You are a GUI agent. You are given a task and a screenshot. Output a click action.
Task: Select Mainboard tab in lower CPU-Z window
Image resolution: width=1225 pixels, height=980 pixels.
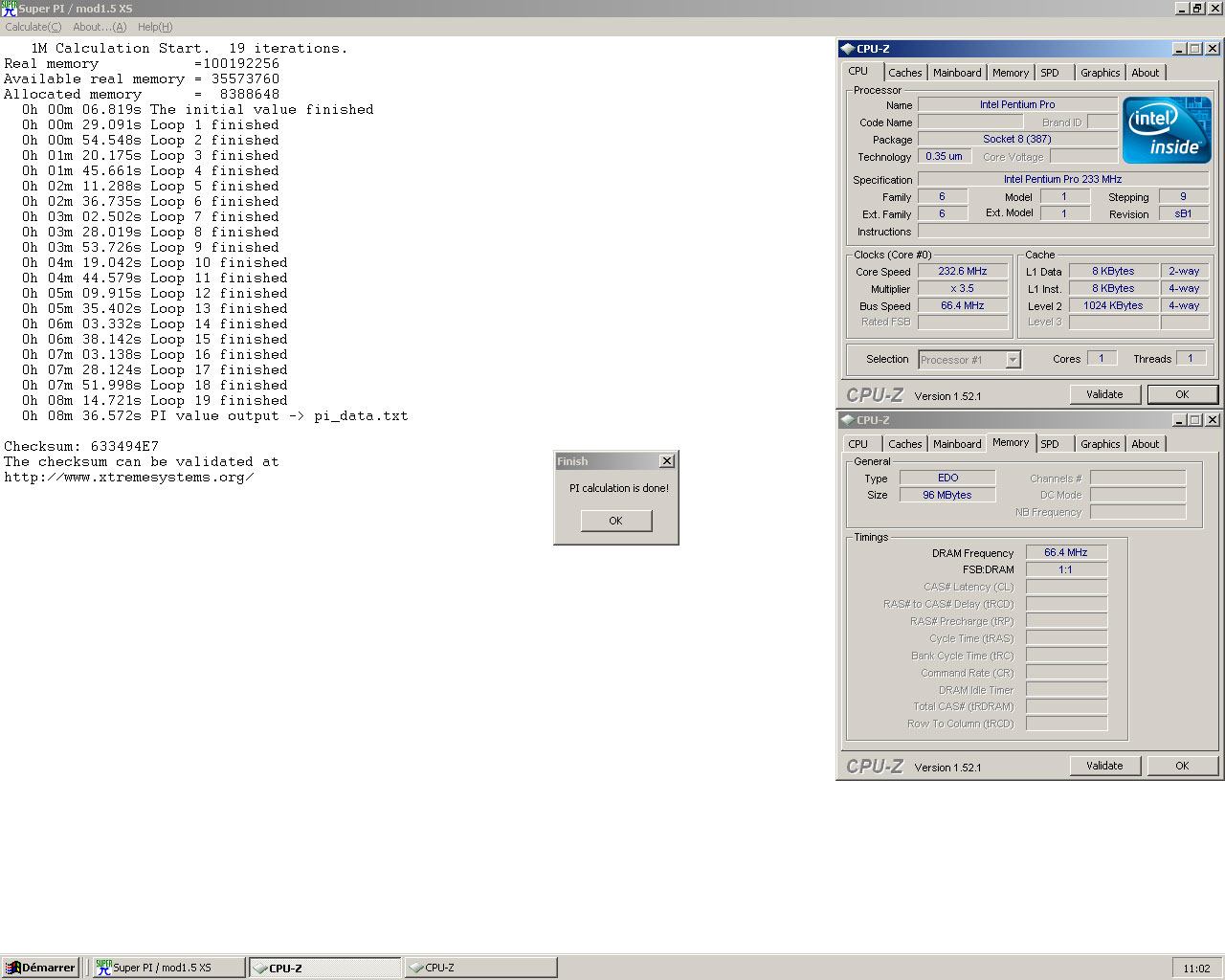[x=957, y=444]
